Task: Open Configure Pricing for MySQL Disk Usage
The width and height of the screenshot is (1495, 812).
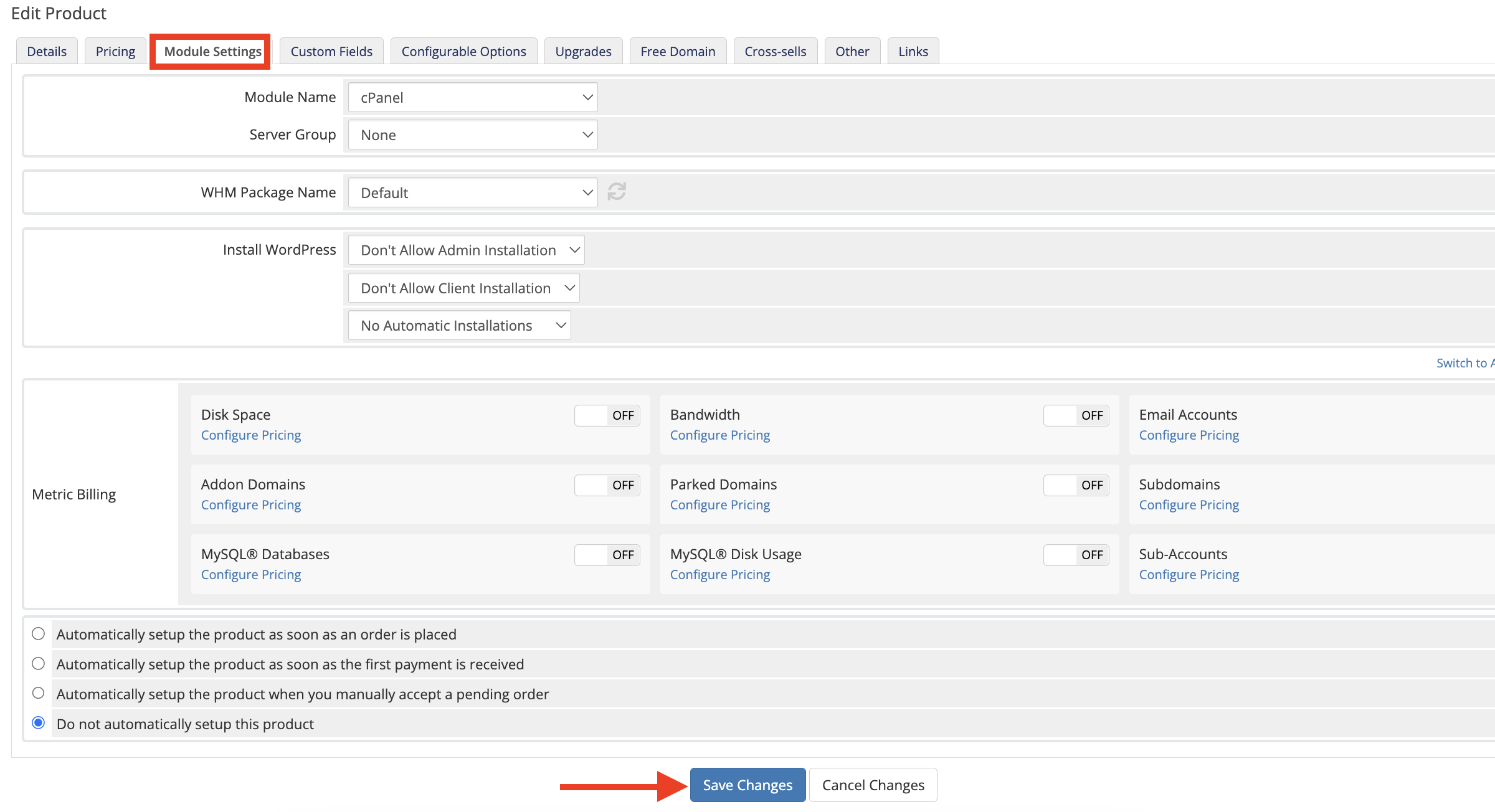Action: click(720, 575)
